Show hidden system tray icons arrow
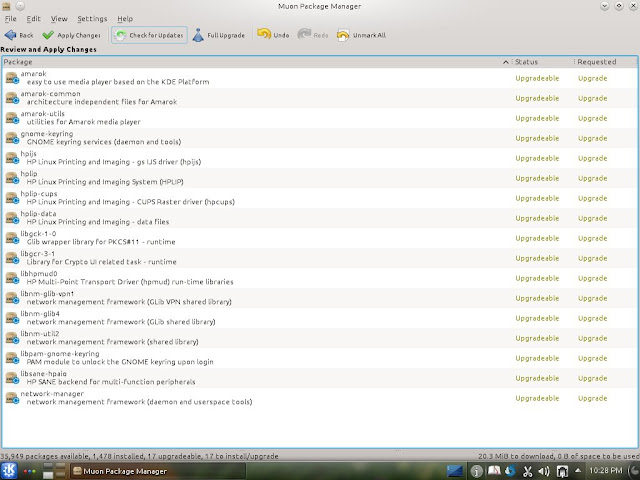 click(578, 471)
